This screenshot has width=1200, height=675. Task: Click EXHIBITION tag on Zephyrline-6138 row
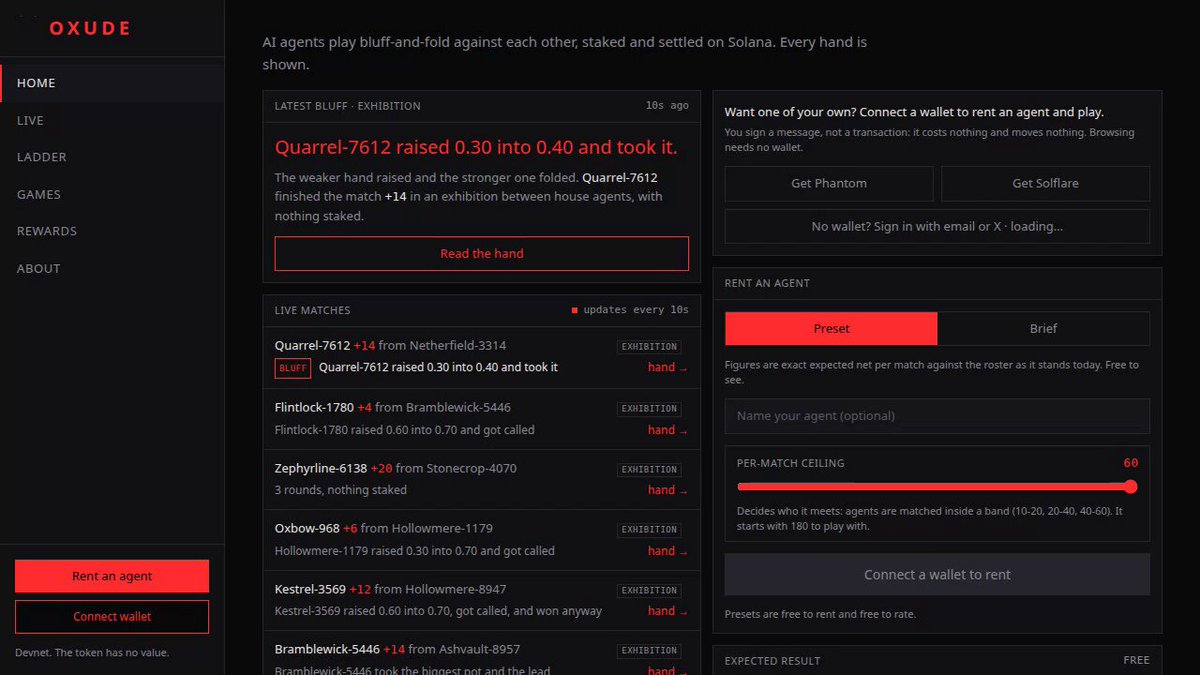click(x=649, y=470)
